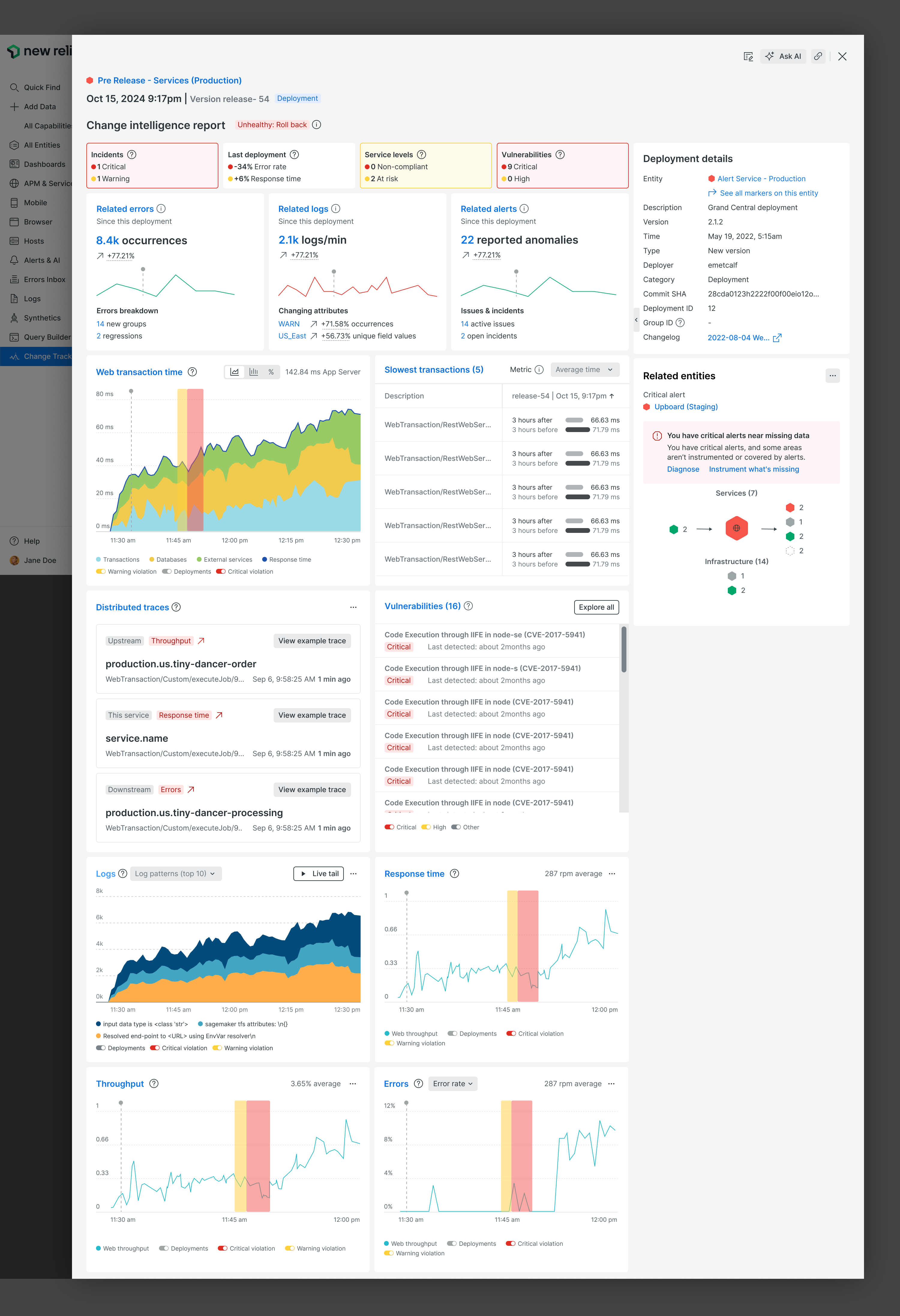Switch the Web transaction chart to area view

(234, 372)
